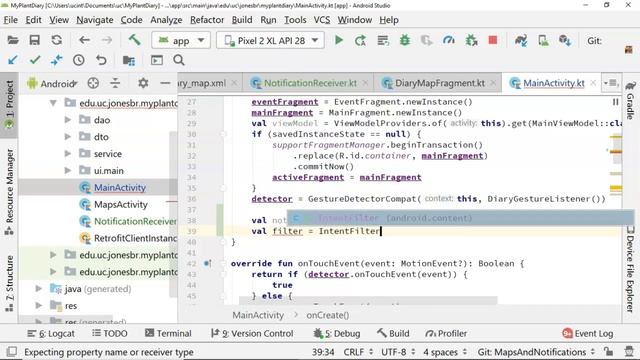Expand the service folder
The height and width of the screenshot is (360, 640).
pyautogui.click(x=68, y=153)
